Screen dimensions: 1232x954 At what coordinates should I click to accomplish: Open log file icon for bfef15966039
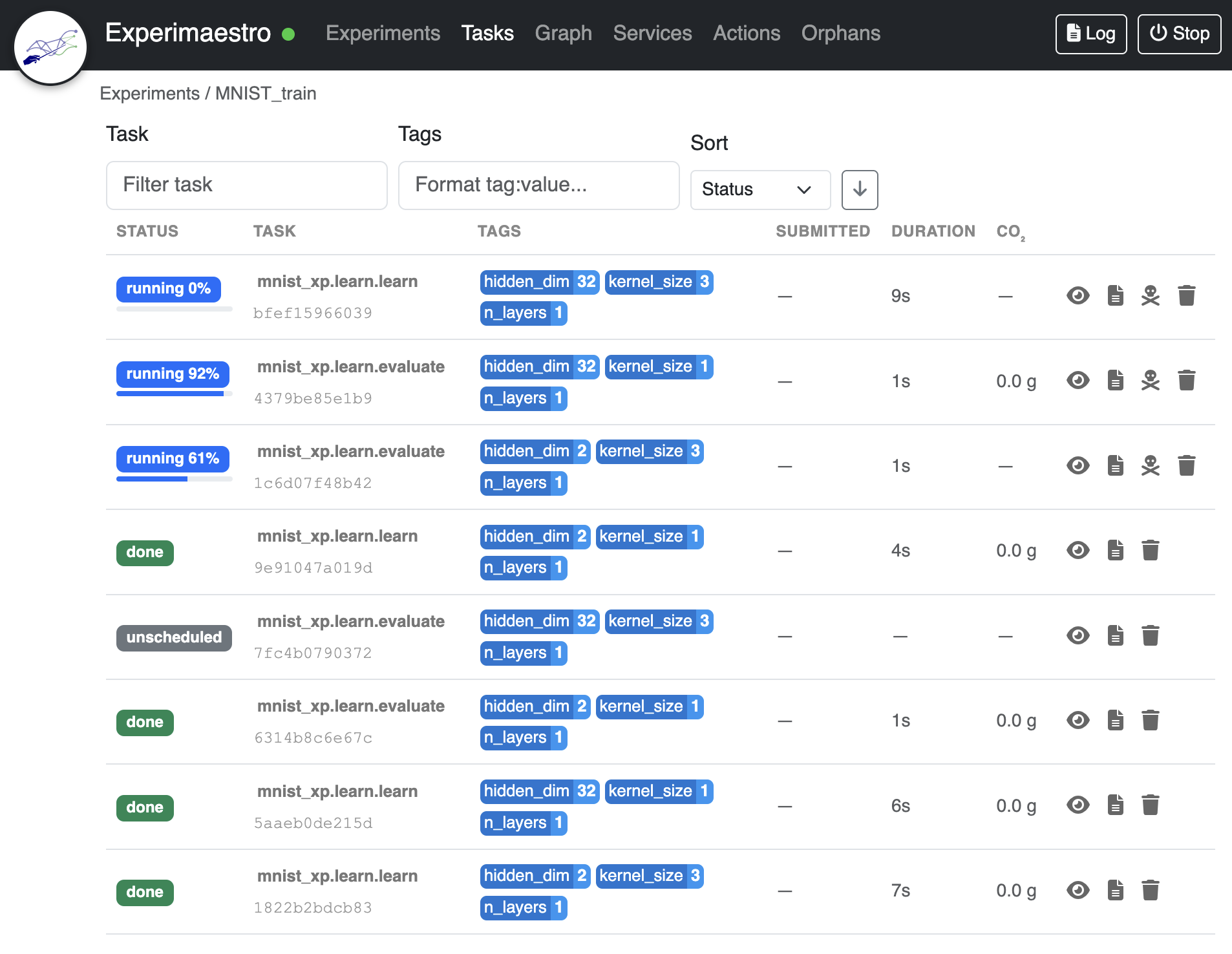click(x=1115, y=296)
